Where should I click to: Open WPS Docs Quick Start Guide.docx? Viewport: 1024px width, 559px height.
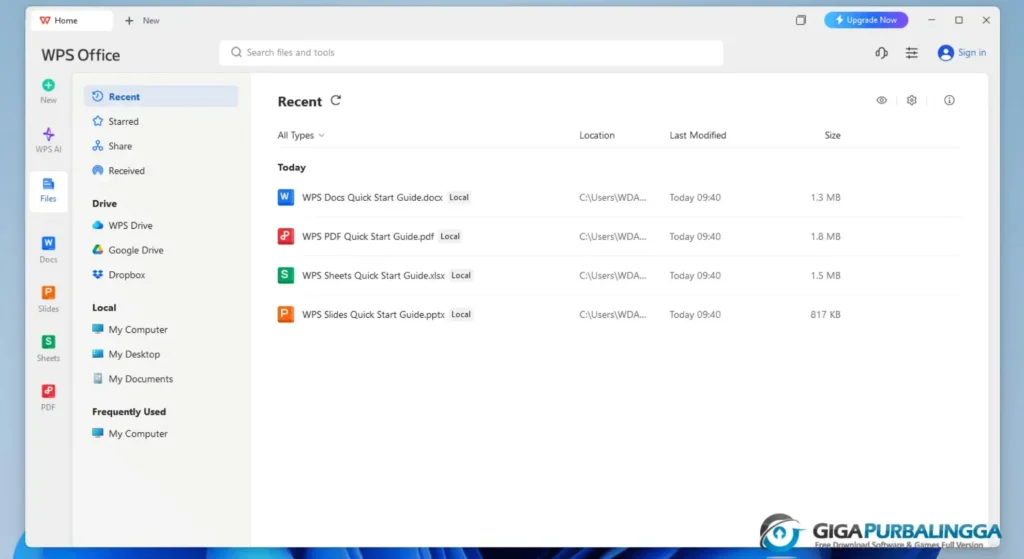coord(372,197)
